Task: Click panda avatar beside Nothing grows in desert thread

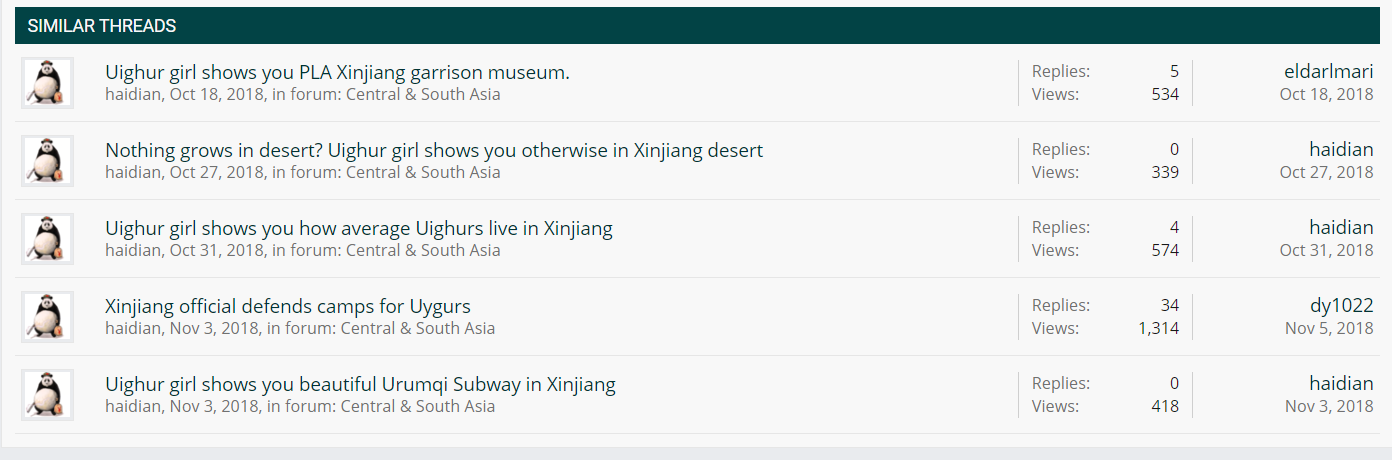Action: [47, 161]
